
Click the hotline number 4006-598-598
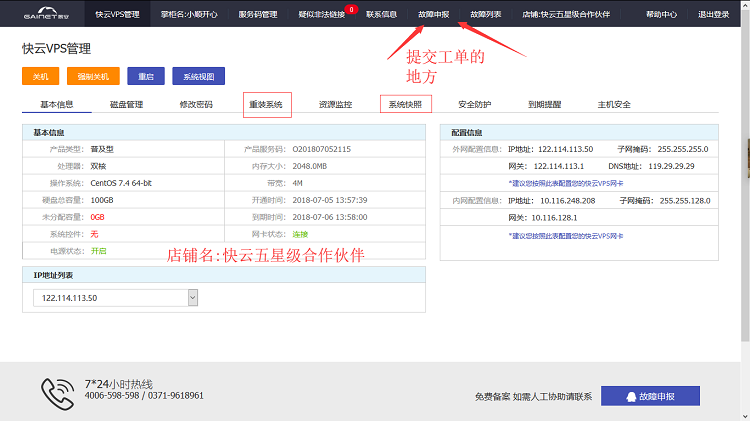coord(112,396)
